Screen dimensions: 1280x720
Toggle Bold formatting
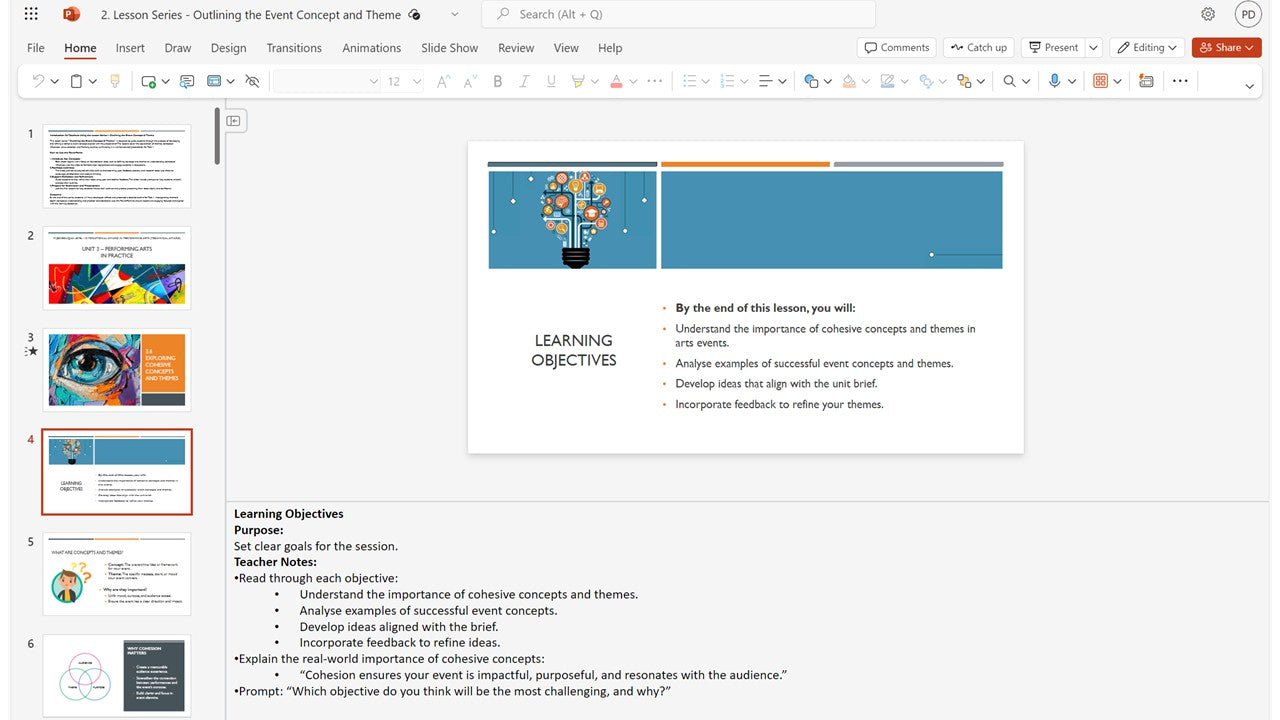497,82
